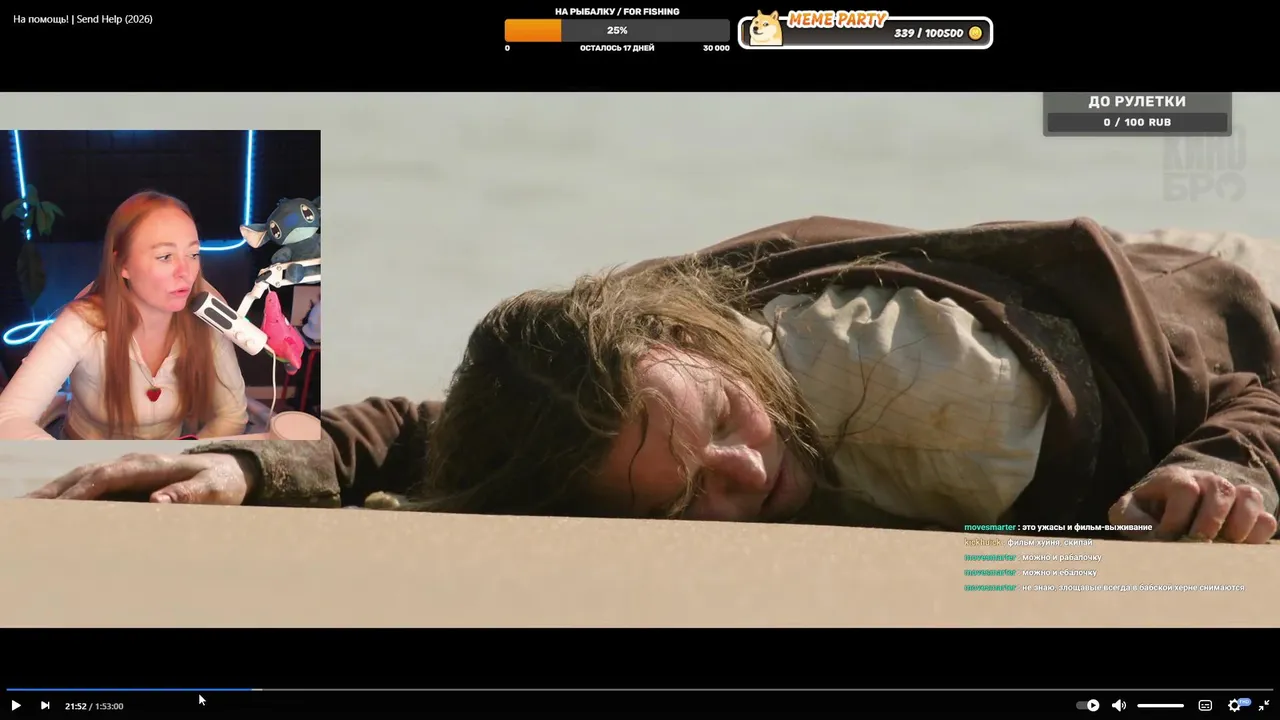Exit fullscreen mode
The image size is (1280, 720).
click(1264, 705)
